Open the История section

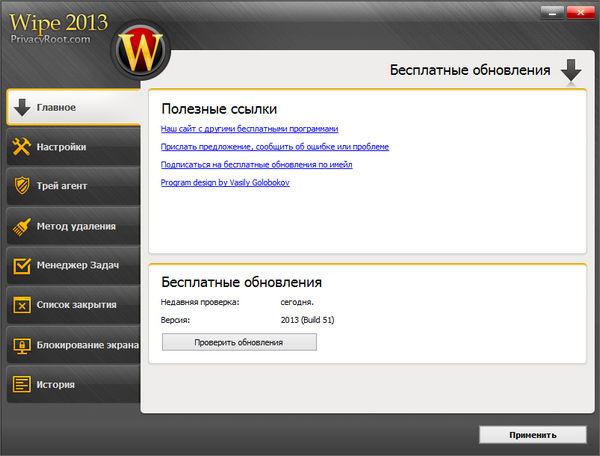point(73,384)
